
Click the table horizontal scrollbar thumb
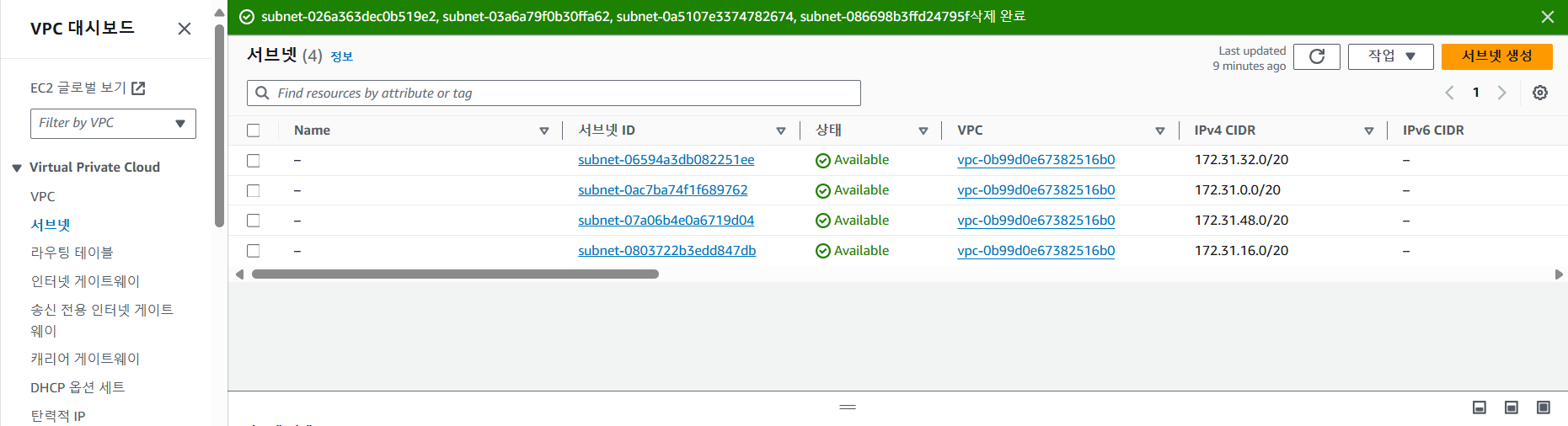pos(455,274)
